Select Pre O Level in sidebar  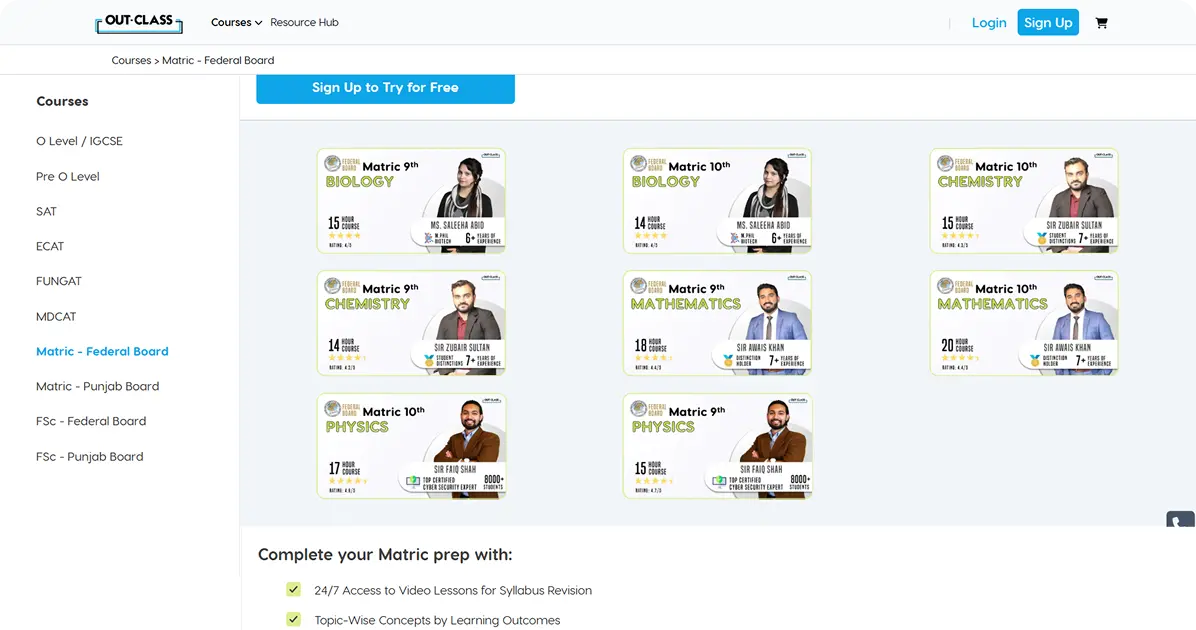tap(68, 176)
